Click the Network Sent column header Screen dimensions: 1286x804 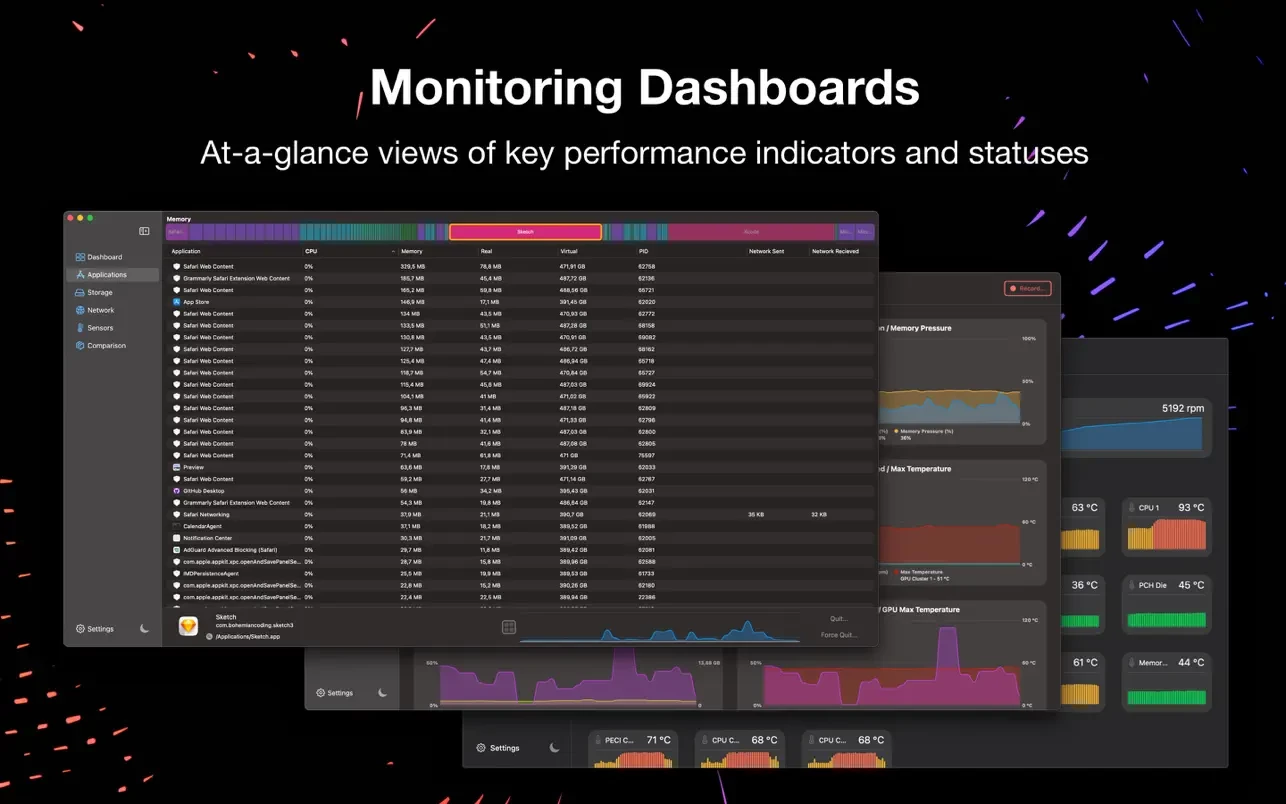click(x=766, y=251)
